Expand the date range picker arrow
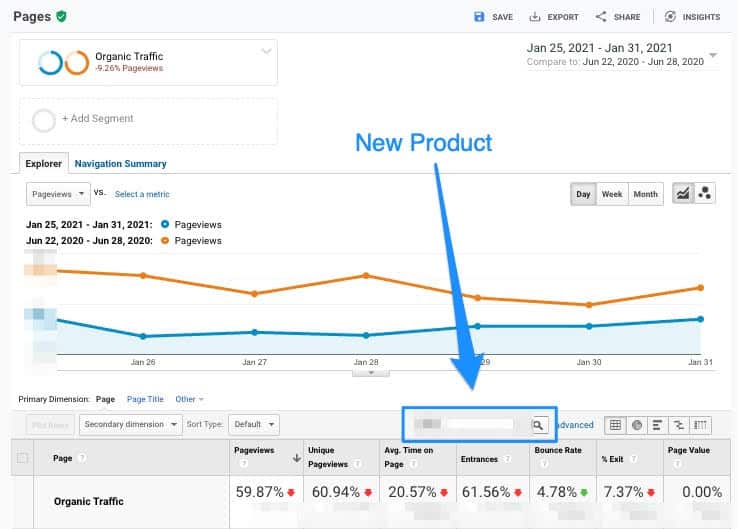The image size is (738, 529). 713,55
